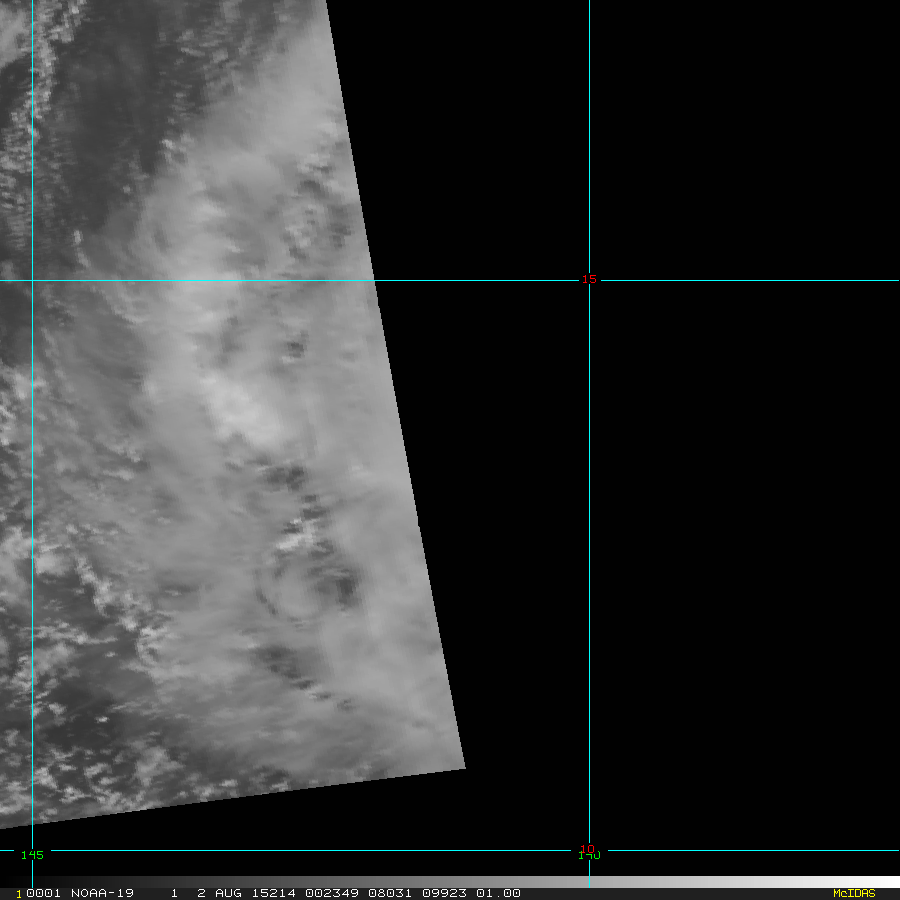This screenshot has width=900, height=900.
Task: Click the intersection of 15 latitude and 145 longitude lines
Action: (33, 280)
